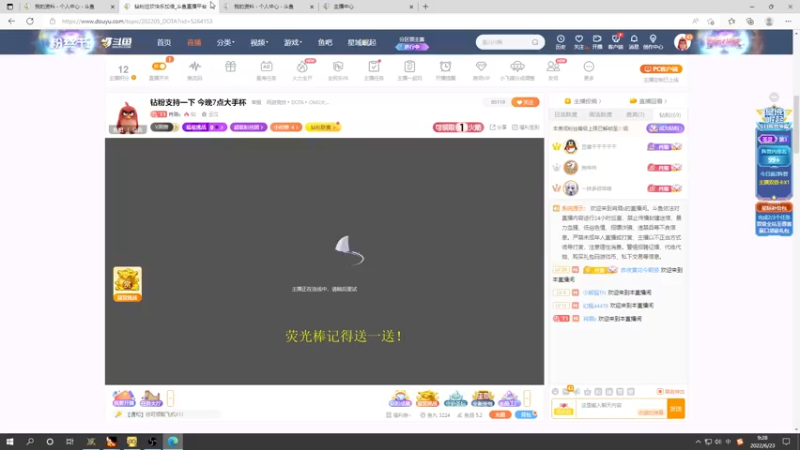Open the Windows Start menu
The height and width of the screenshot is (450, 800).
coord(10,441)
